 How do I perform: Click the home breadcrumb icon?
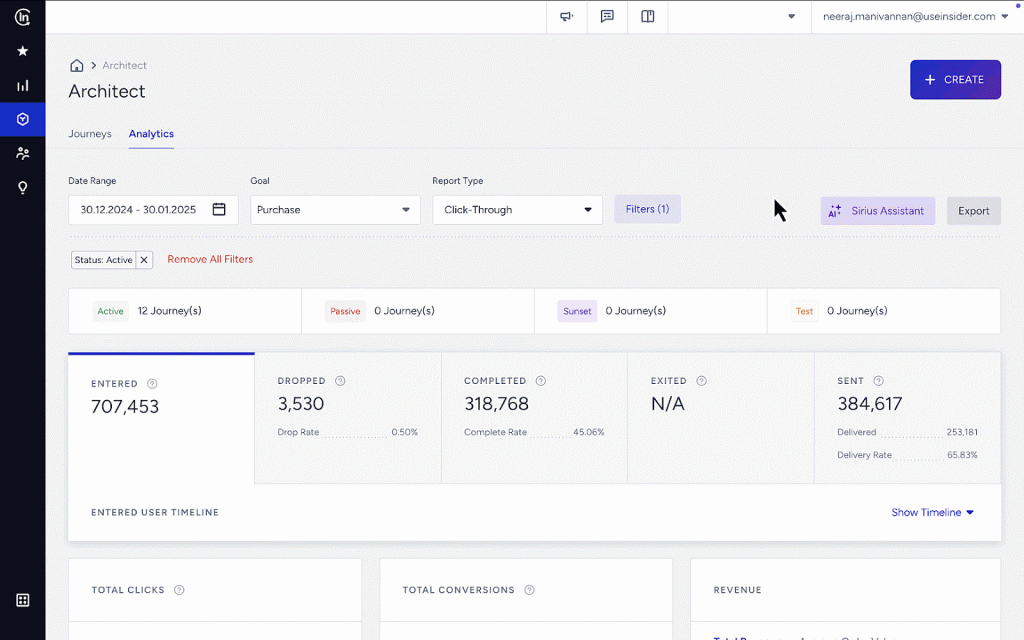[76, 66]
